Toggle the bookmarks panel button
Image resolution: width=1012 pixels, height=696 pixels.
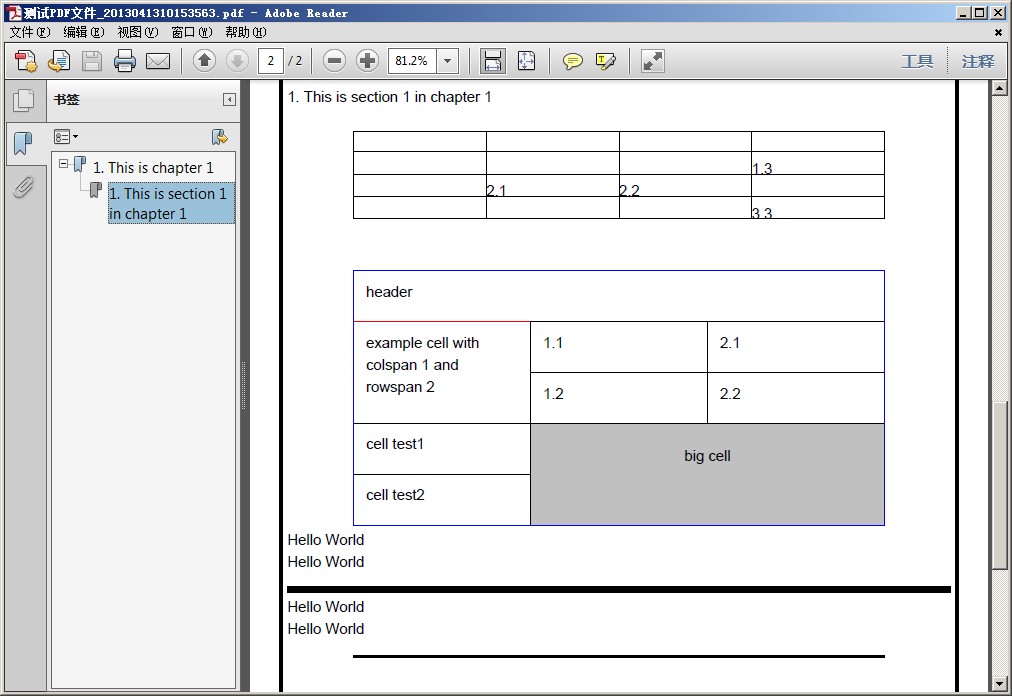[x=22, y=143]
